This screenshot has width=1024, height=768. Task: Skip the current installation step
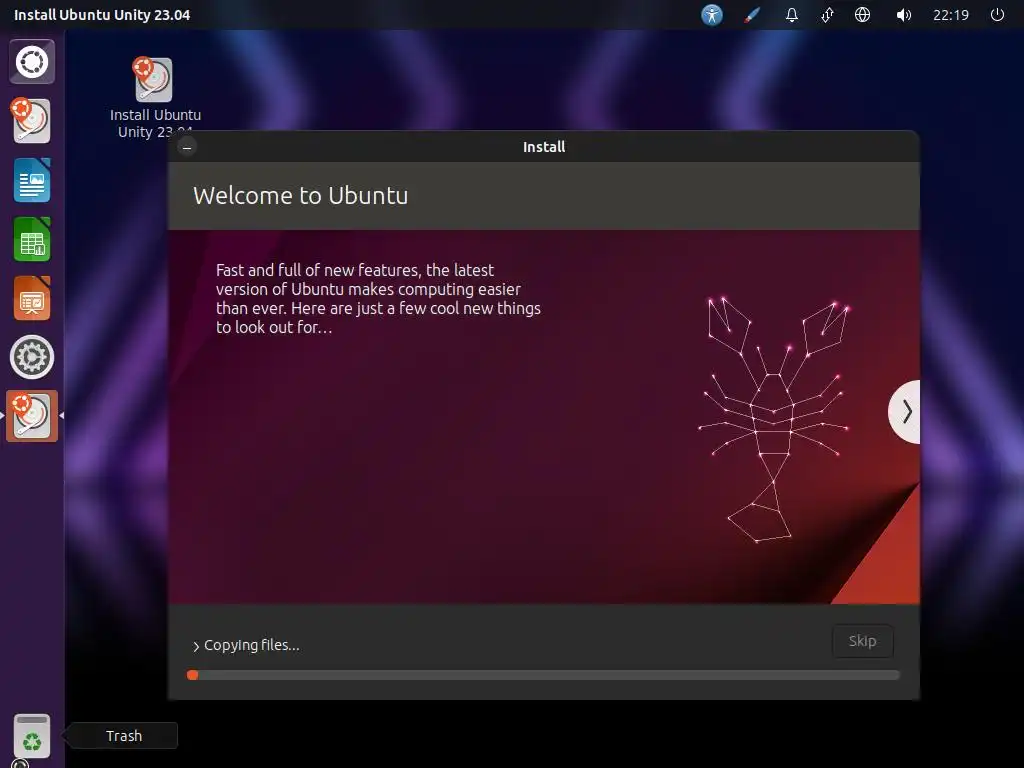(863, 641)
